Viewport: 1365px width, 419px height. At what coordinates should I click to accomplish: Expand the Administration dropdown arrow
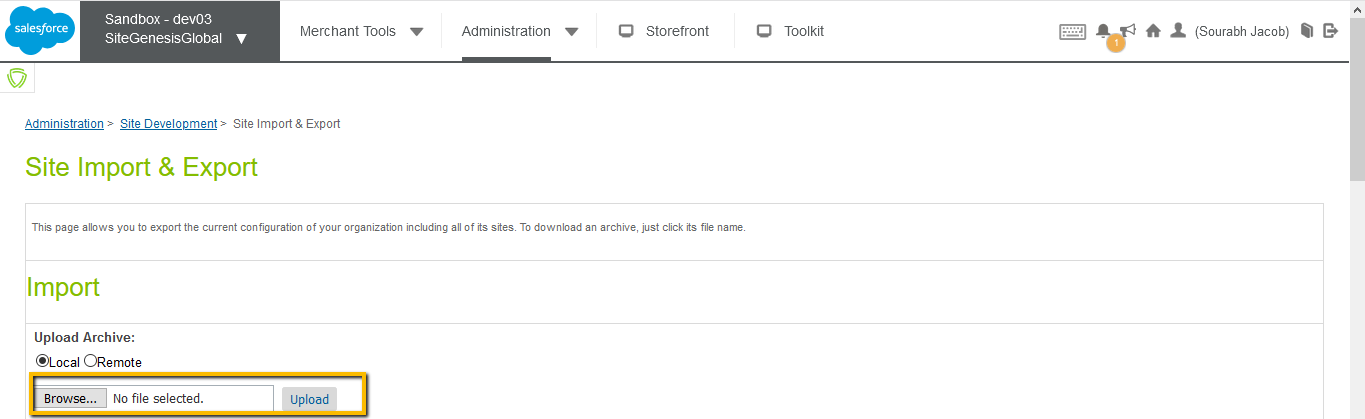coord(572,31)
